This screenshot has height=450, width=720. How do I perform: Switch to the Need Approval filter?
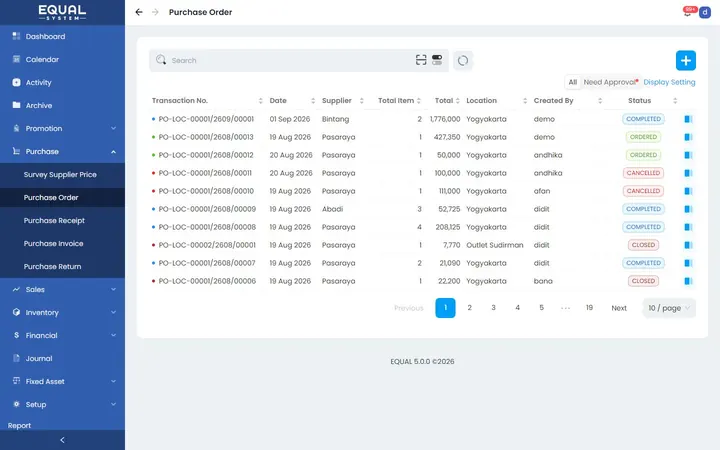coord(610,82)
